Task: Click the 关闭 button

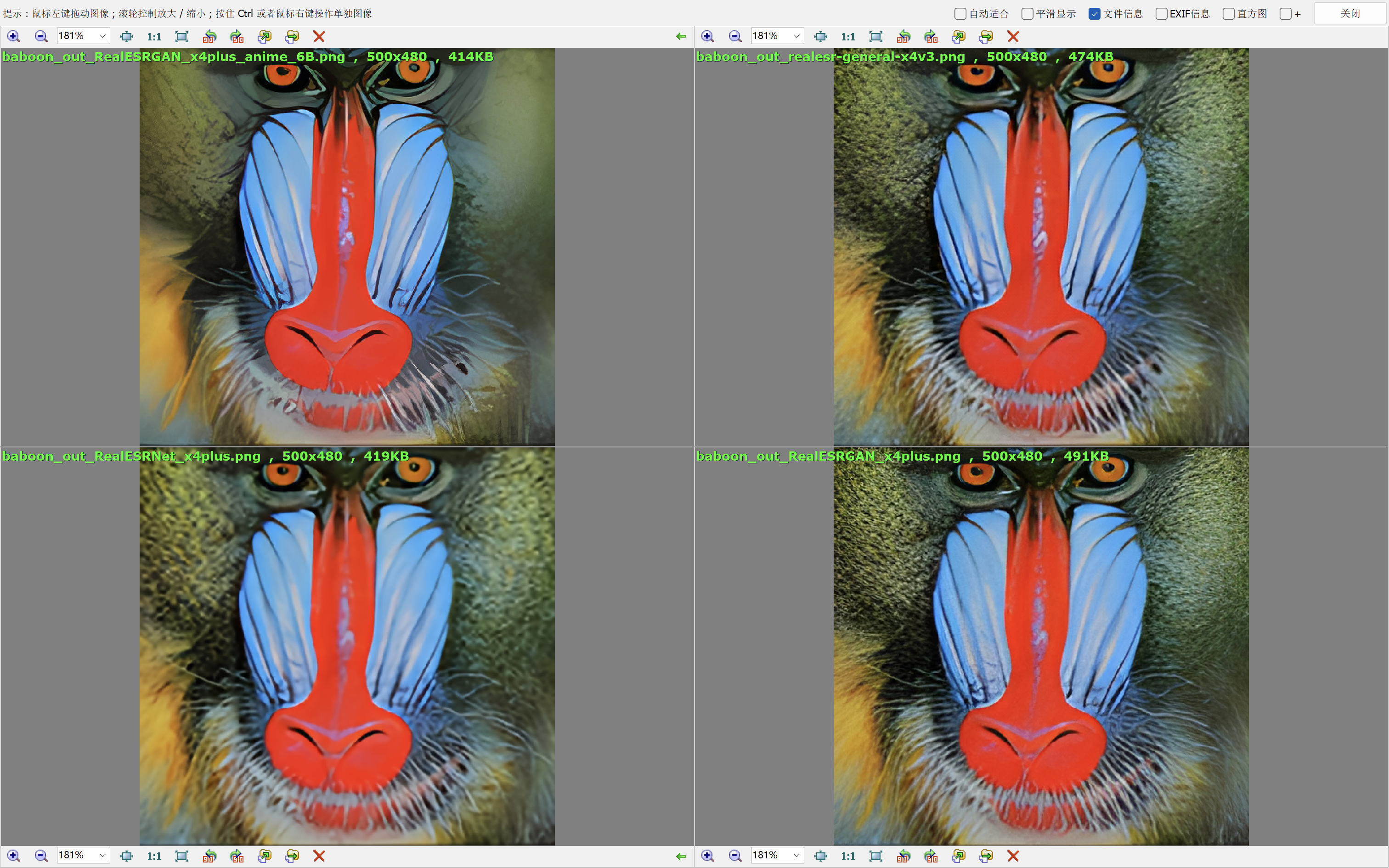Action: [1350, 14]
